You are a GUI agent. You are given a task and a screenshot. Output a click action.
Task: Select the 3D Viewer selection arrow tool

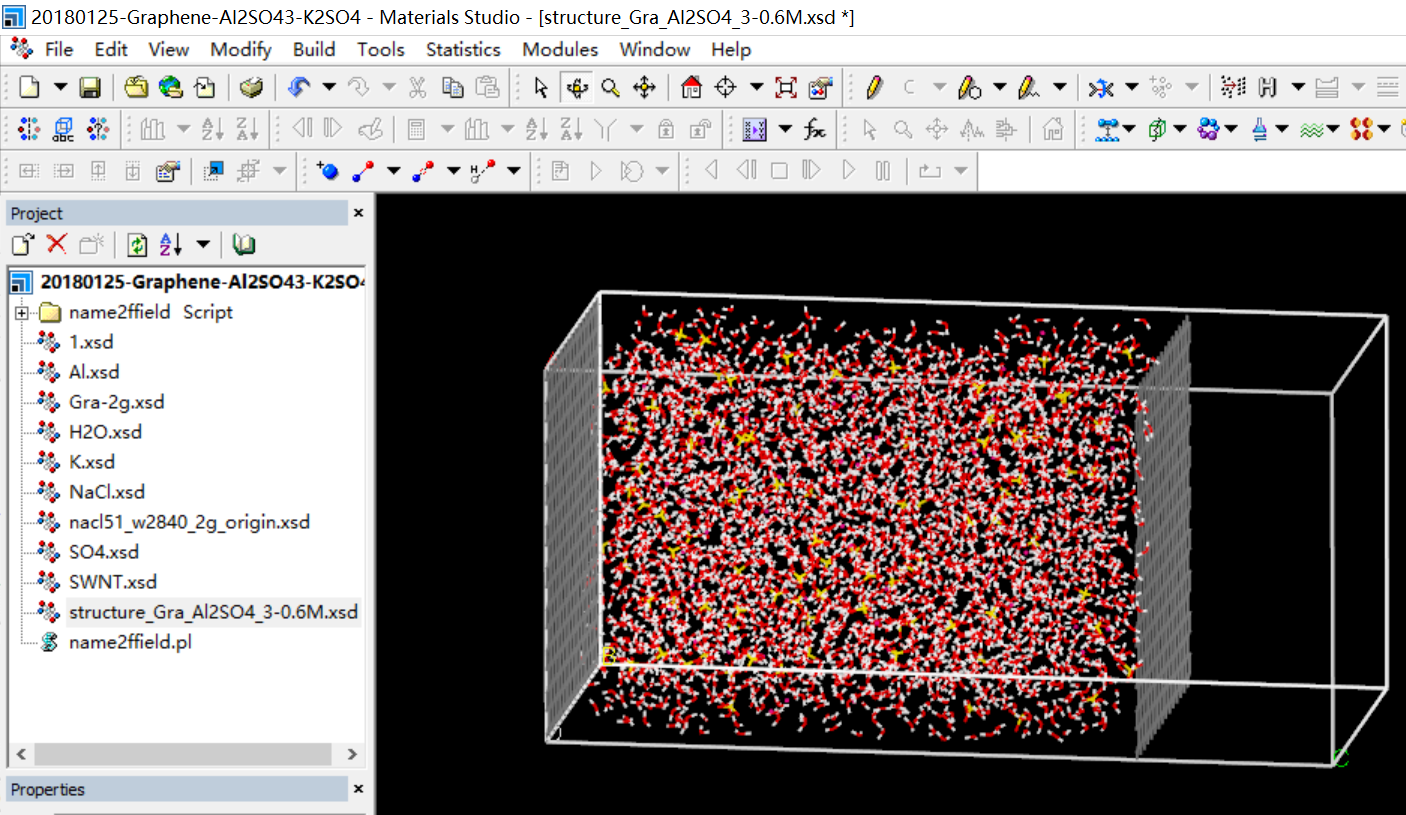(x=541, y=88)
